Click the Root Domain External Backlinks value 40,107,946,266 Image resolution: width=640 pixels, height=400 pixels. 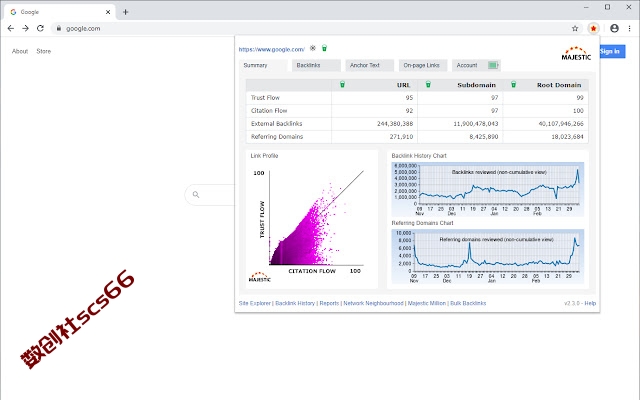[x=561, y=124]
